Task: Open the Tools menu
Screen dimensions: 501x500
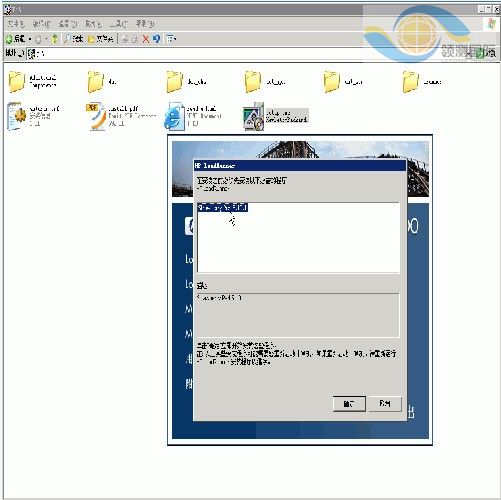Action: coord(119,24)
